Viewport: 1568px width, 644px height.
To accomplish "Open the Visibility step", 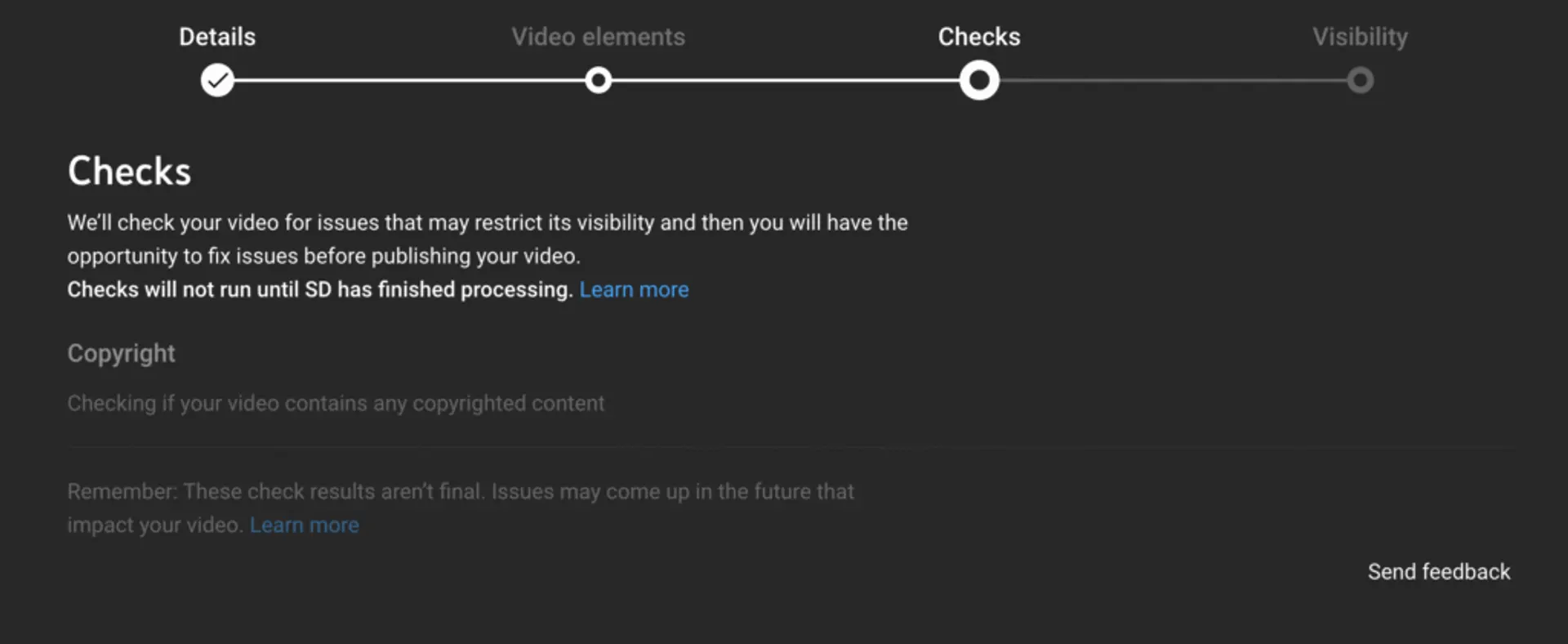I will tap(1360, 36).
